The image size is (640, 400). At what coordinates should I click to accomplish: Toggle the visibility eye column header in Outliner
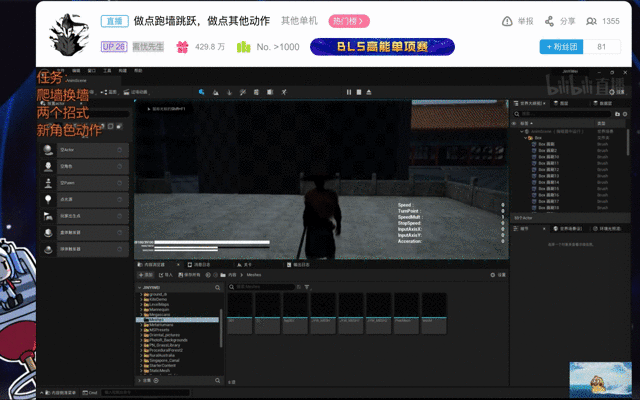pos(514,123)
